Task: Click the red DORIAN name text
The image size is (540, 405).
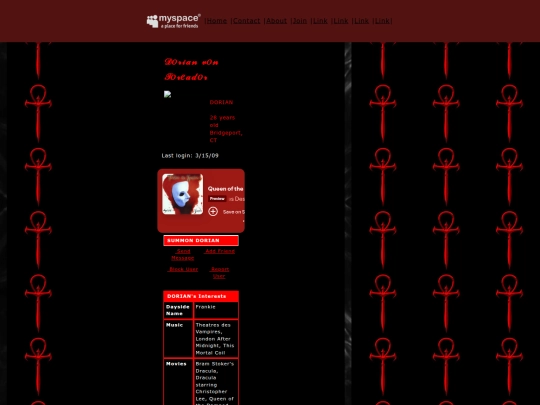Action: click(x=221, y=102)
